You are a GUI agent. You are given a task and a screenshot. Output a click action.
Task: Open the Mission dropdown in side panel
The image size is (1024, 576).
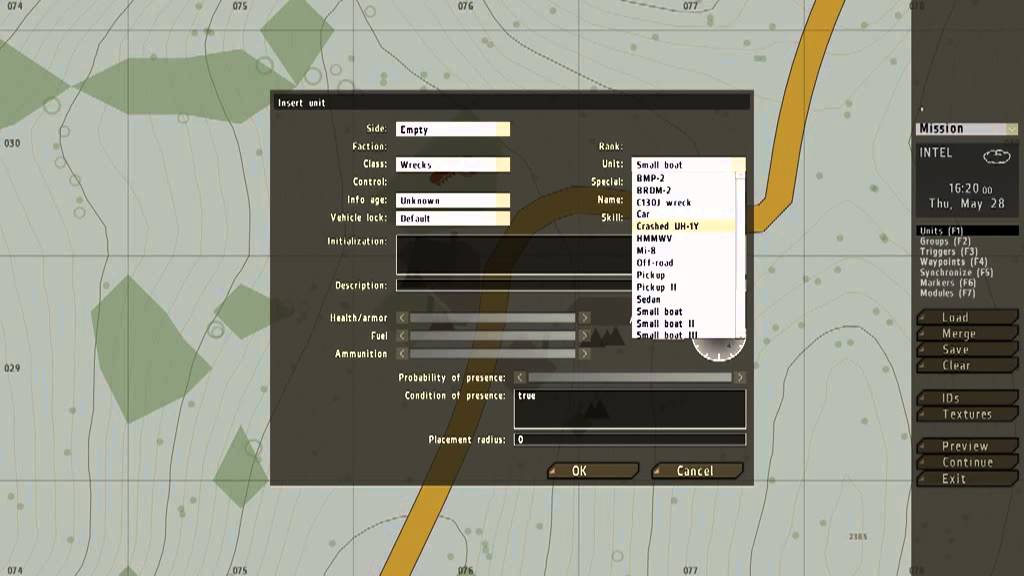pos(967,129)
